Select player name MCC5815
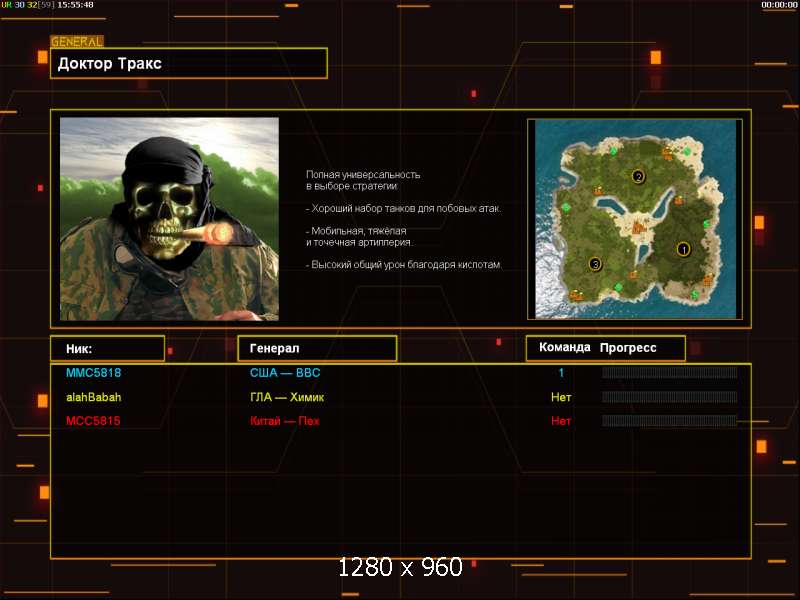This screenshot has height=600, width=800. click(93, 421)
